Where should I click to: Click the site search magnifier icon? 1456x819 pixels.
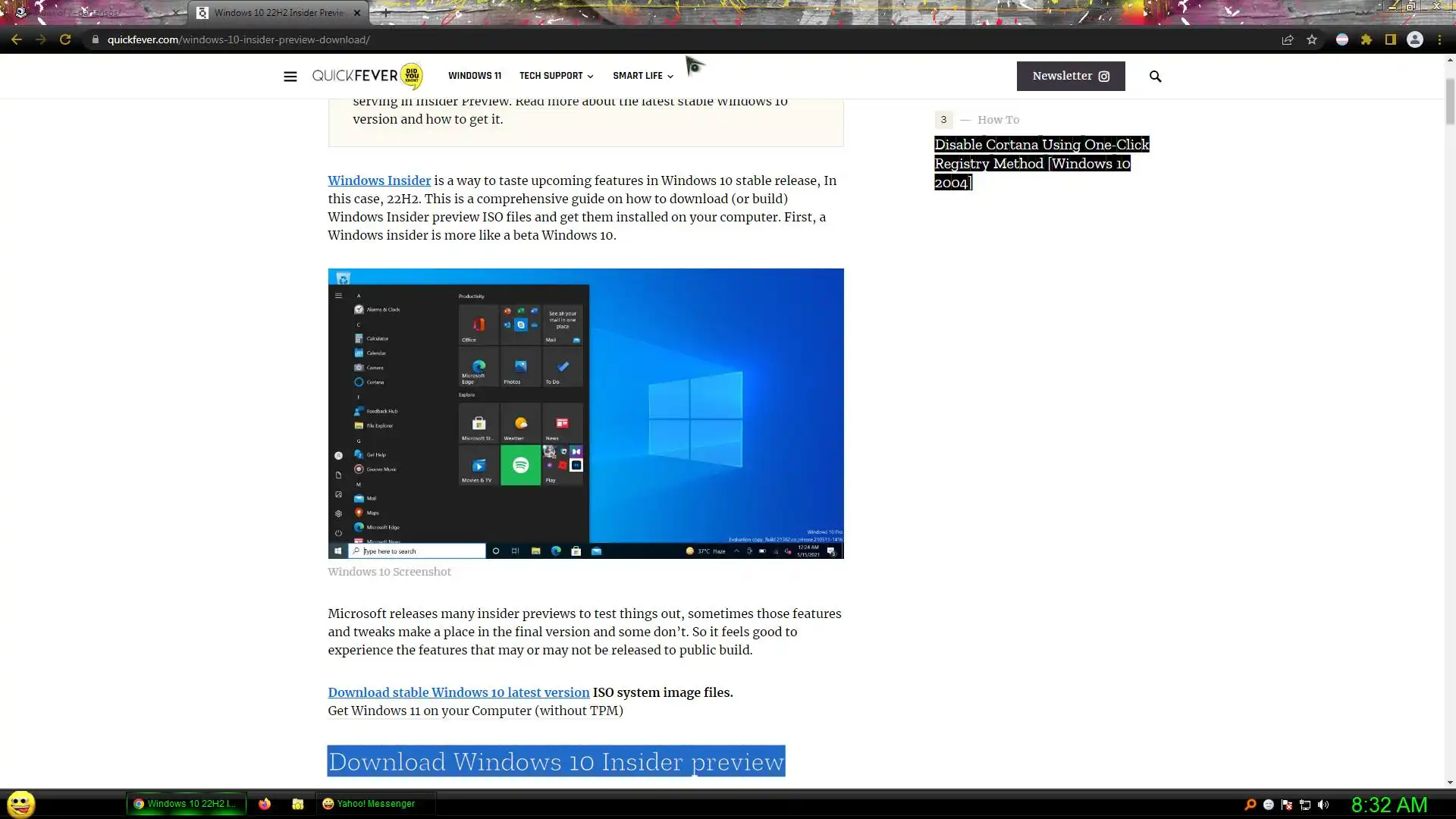coord(1155,77)
